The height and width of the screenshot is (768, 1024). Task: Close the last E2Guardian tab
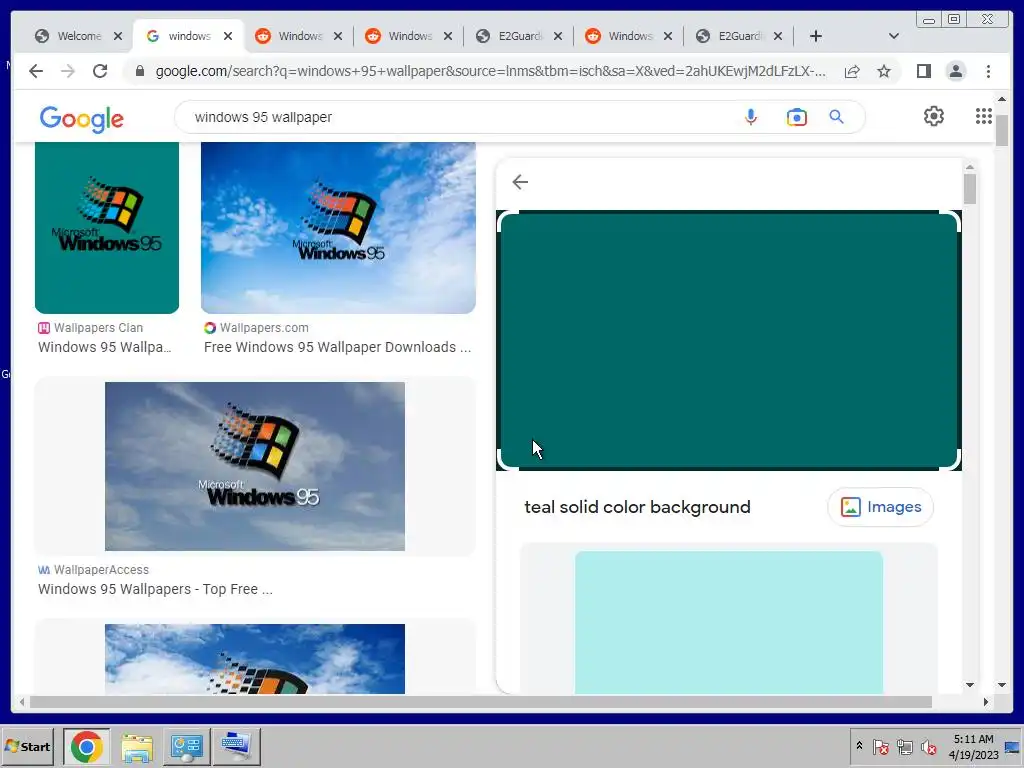778,36
